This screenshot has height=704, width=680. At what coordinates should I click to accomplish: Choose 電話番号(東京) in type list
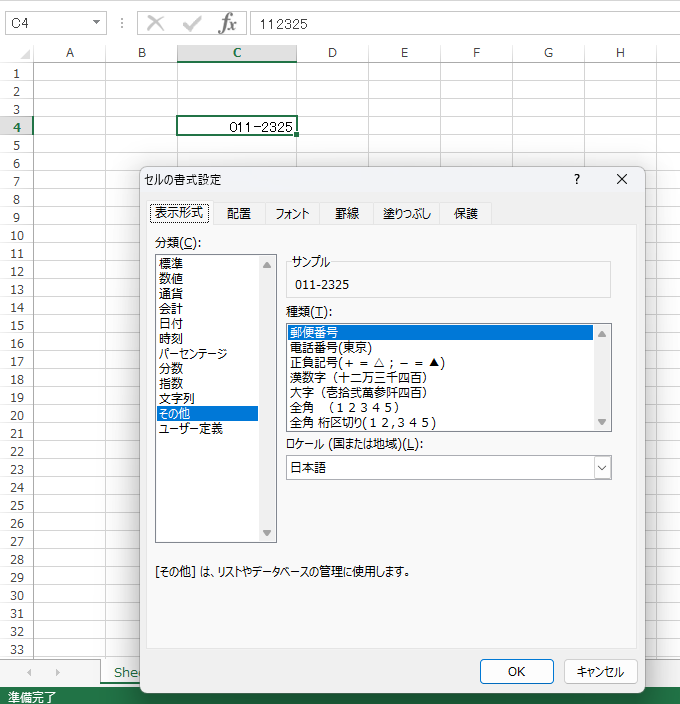330,348
